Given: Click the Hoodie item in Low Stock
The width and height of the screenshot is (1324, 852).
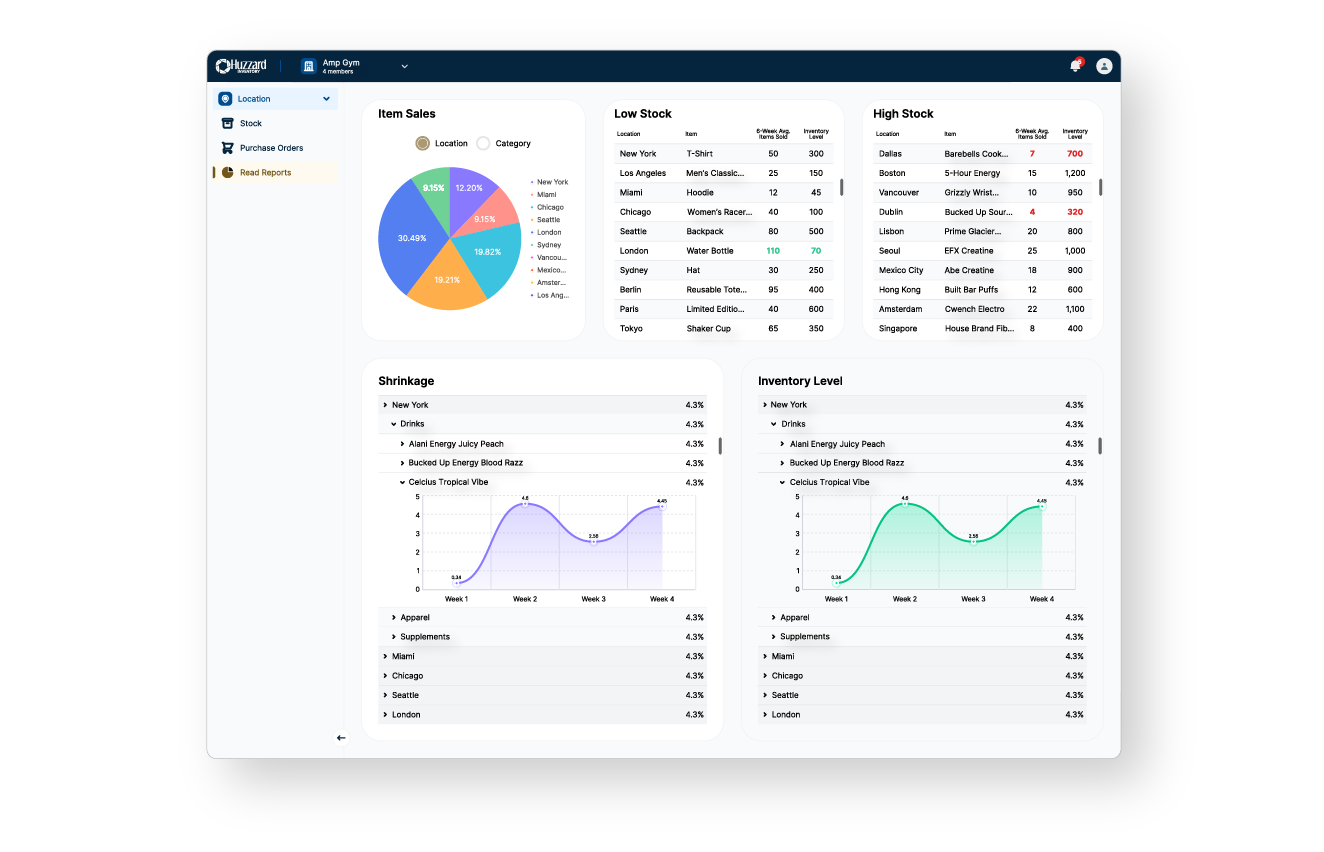Looking at the screenshot, I should (x=700, y=193).
